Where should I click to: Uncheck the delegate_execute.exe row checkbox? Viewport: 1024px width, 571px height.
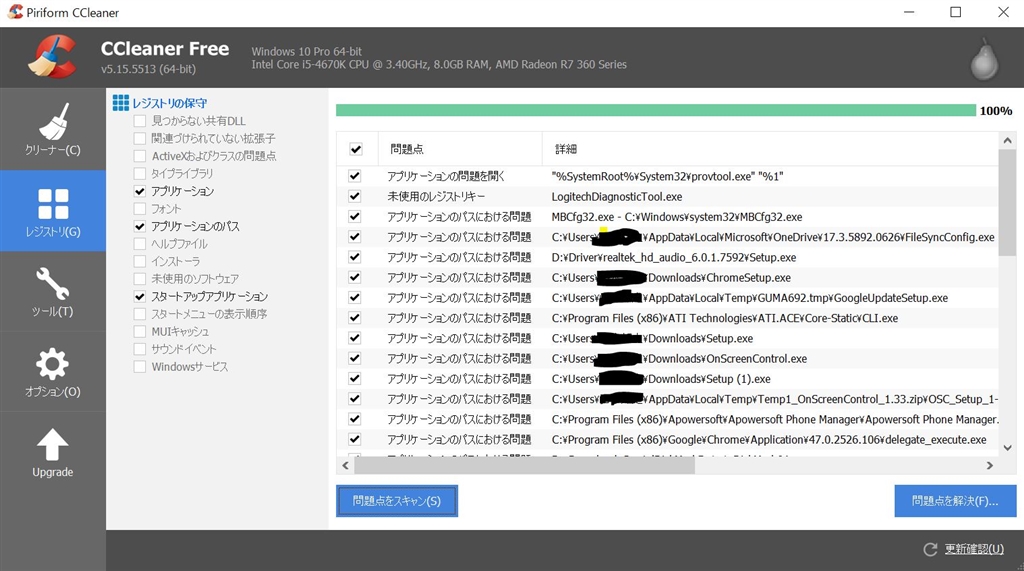pos(355,439)
